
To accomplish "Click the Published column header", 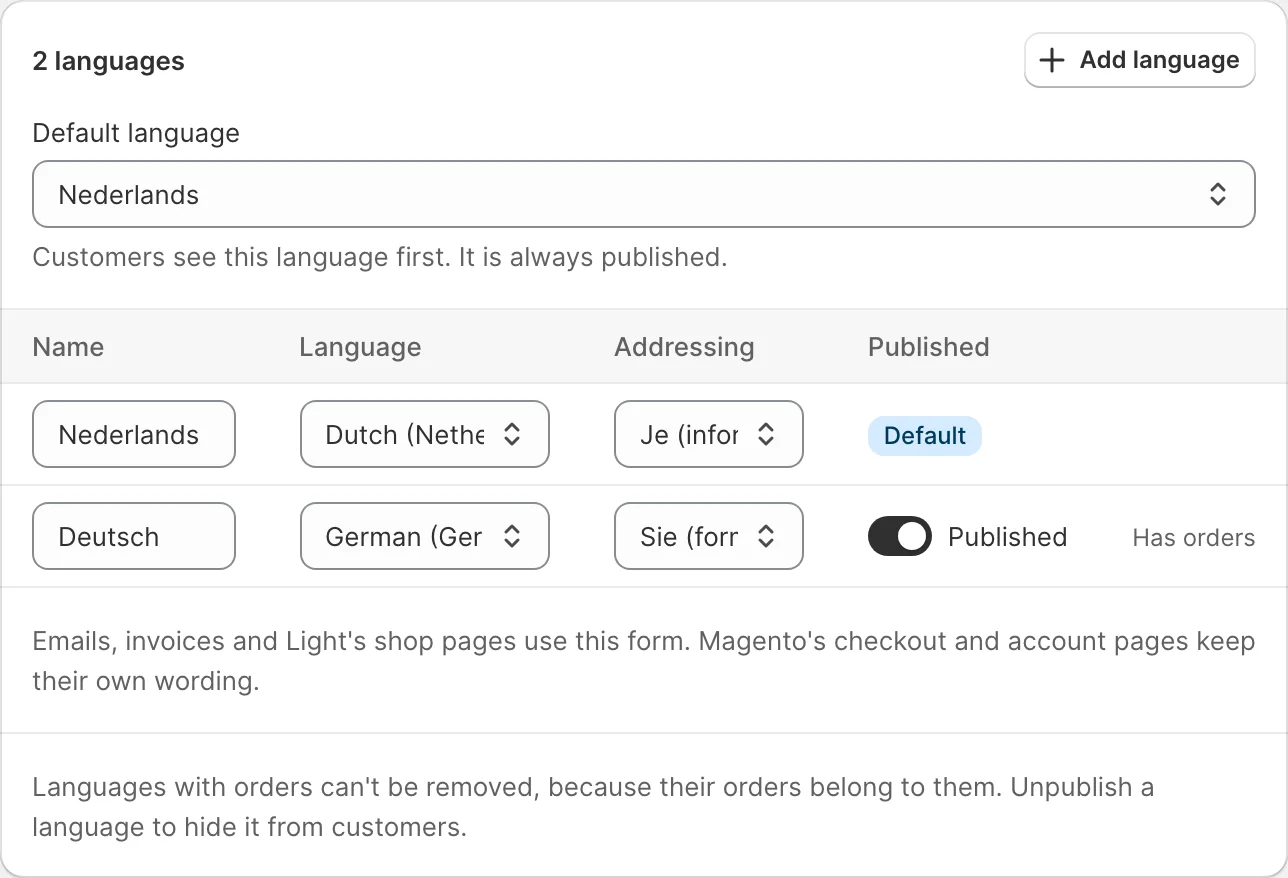I will [x=928, y=347].
